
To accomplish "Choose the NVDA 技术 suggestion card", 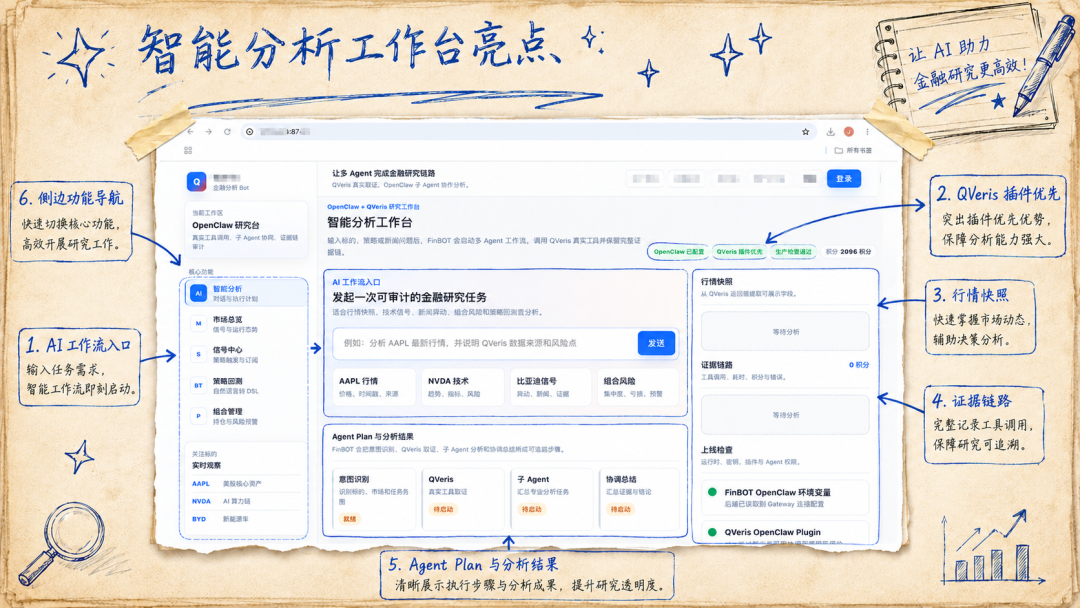I will coord(462,387).
